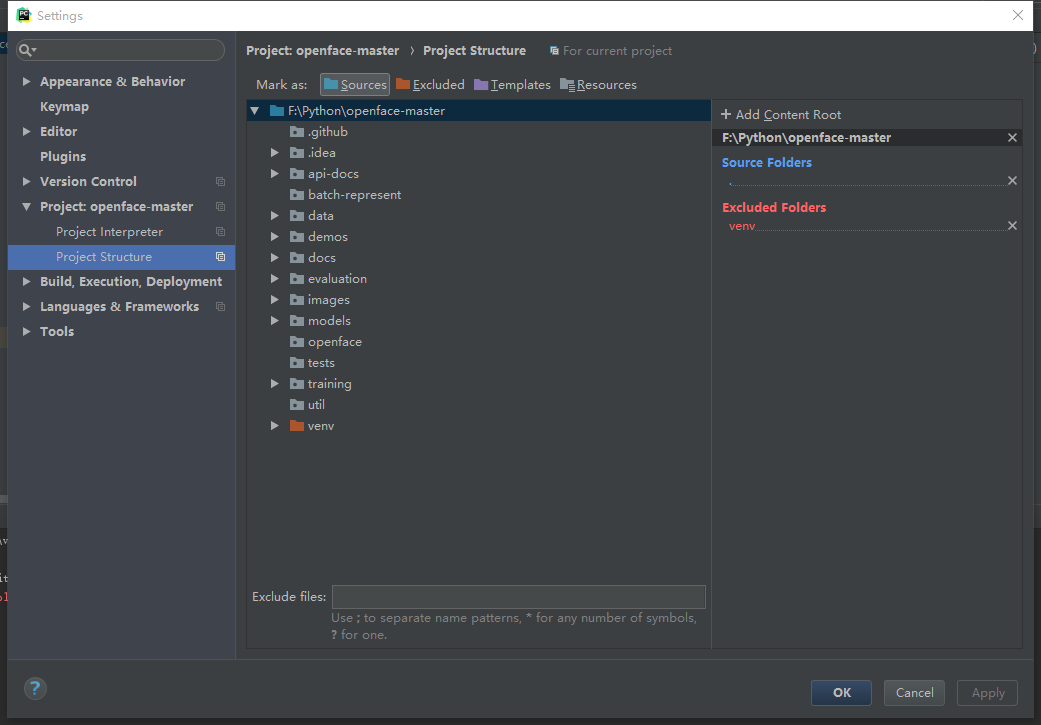Open the Keymap settings page
The width and height of the screenshot is (1041, 725).
pyautogui.click(x=62, y=106)
